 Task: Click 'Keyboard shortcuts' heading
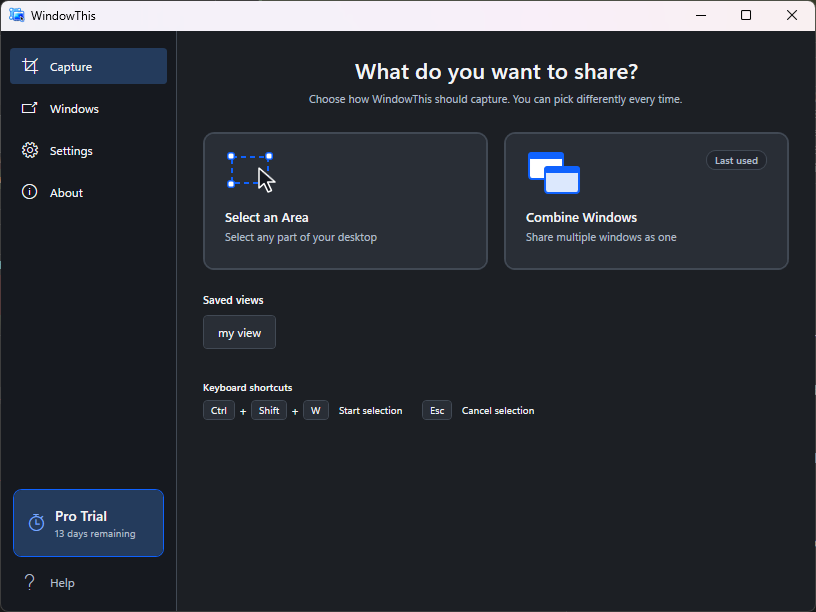pos(247,388)
